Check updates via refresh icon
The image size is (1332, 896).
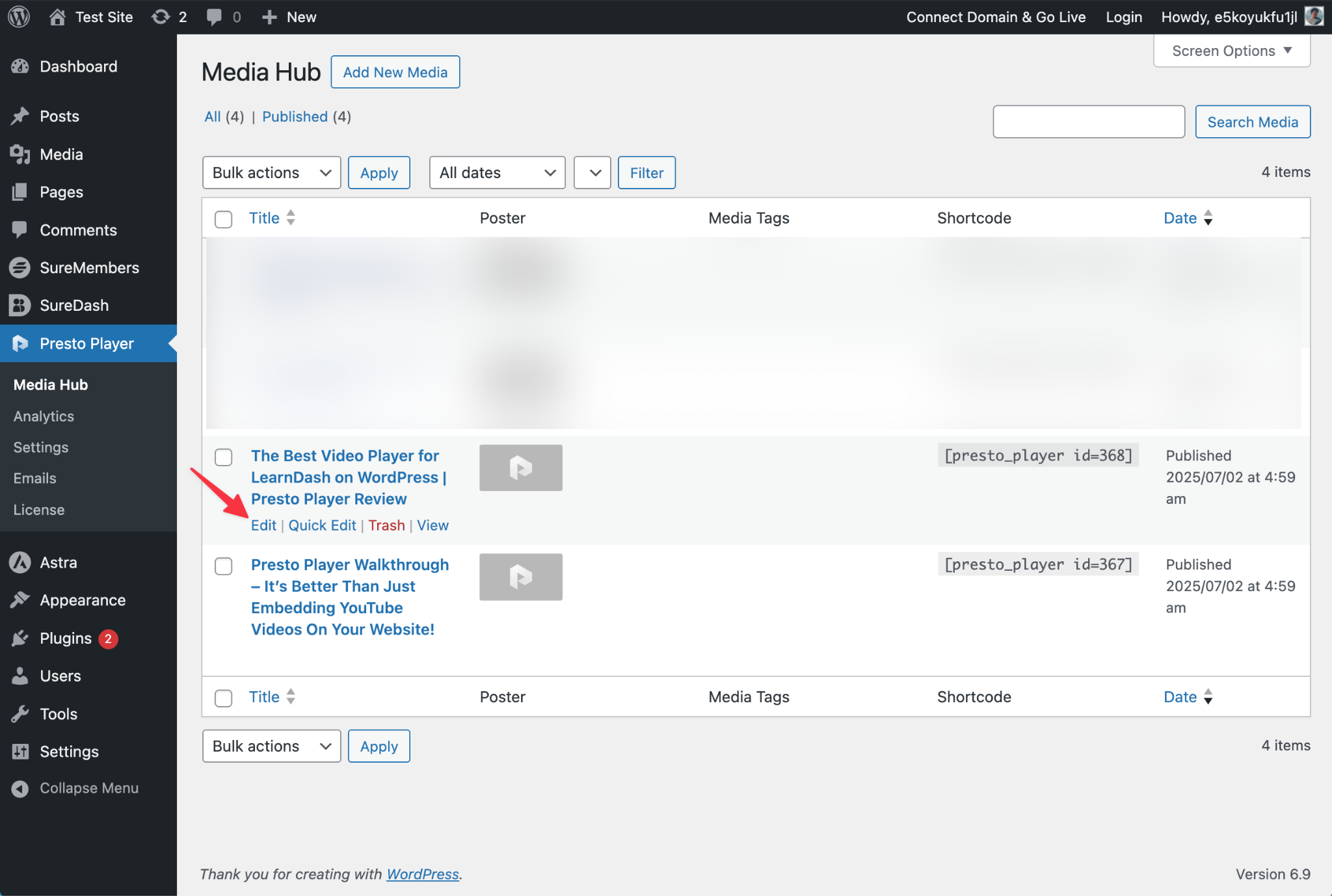coord(161,17)
